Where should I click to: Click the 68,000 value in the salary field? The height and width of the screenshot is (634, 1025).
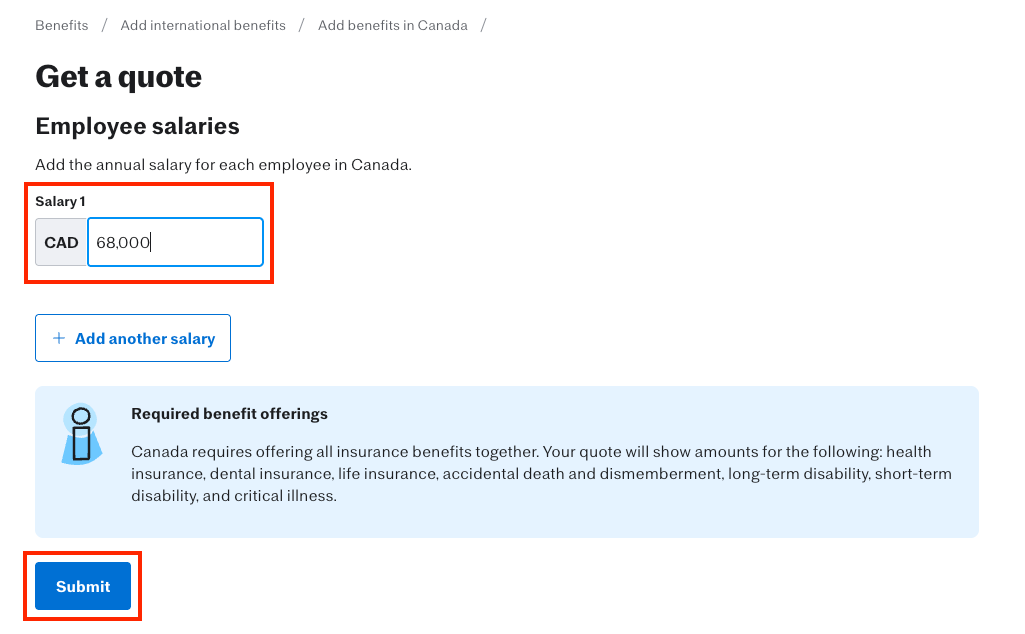point(123,242)
